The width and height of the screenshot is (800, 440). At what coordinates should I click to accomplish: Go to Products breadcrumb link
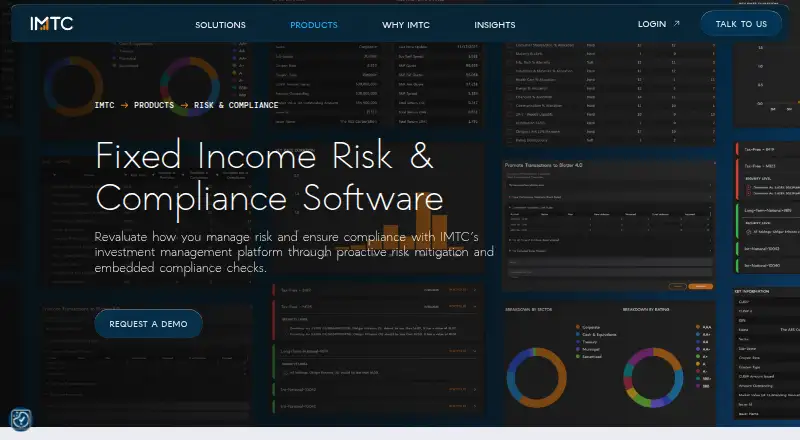154,105
